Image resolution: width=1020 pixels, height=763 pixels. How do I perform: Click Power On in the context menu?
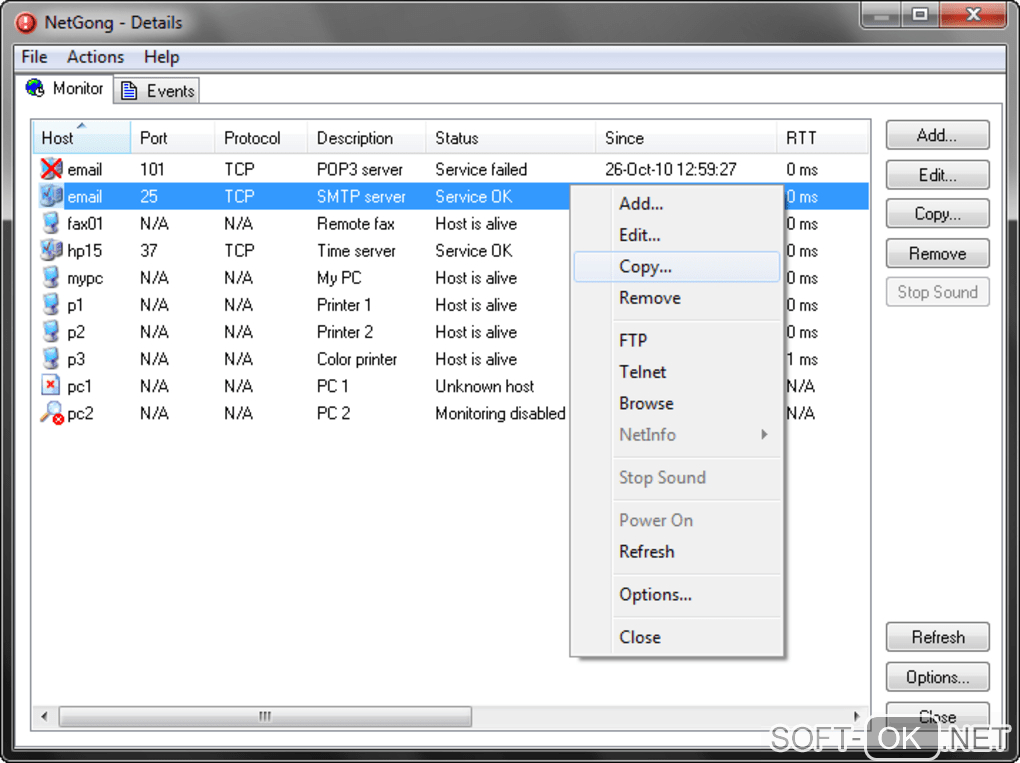click(677, 520)
